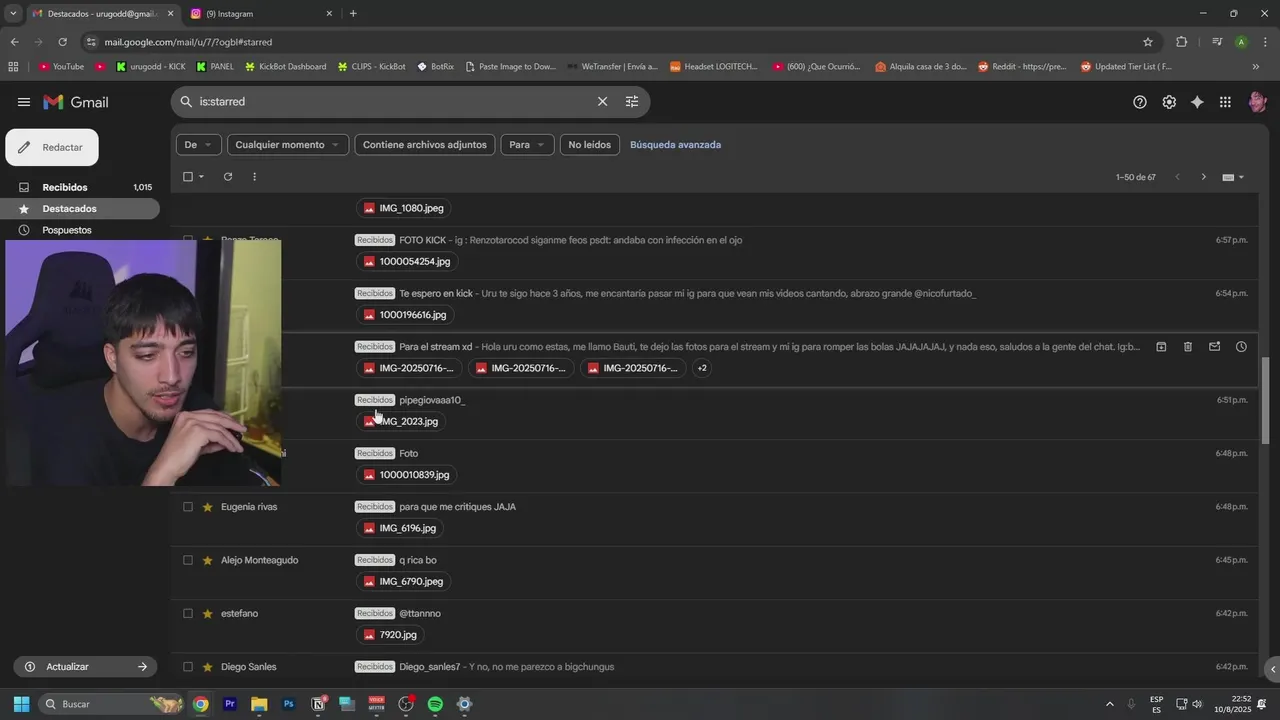1280x720 pixels.
Task: Open the select-all dropdown arrow
Action: point(202,177)
